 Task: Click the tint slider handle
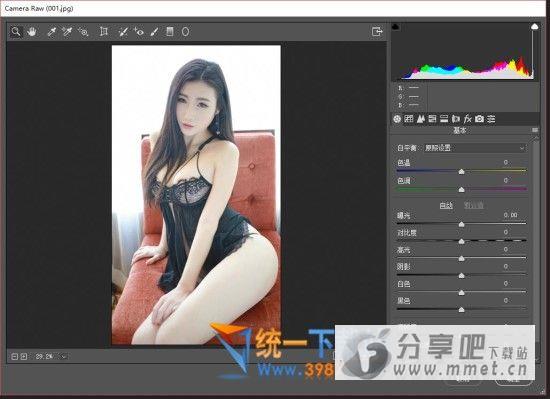point(462,190)
